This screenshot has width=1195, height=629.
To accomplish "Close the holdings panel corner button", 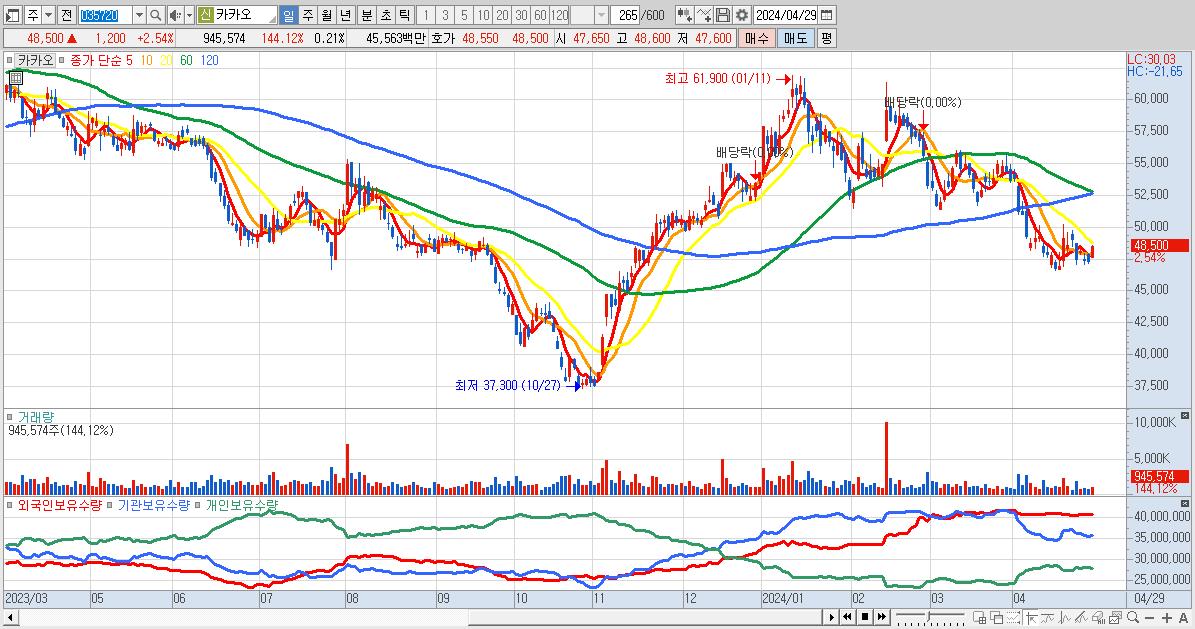I will [x=1185, y=504].
